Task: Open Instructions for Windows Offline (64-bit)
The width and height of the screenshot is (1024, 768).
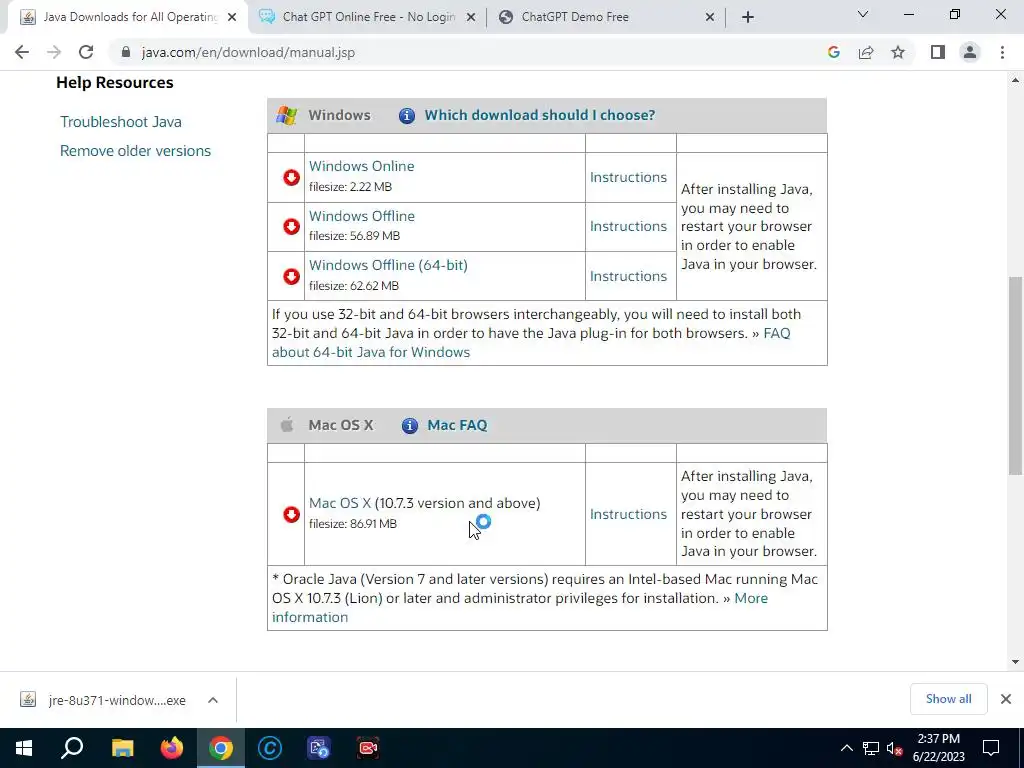Action: pyautogui.click(x=628, y=276)
